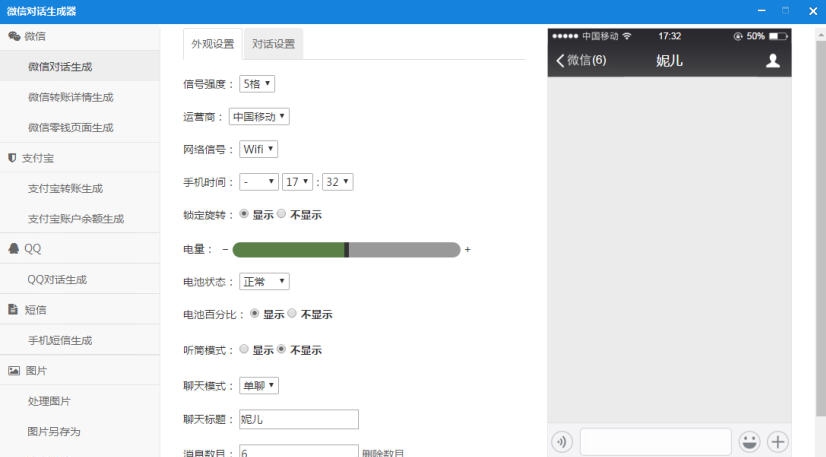
Task: Tap the contact profile icon in the phone header
Action: click(x=773, y=61)
